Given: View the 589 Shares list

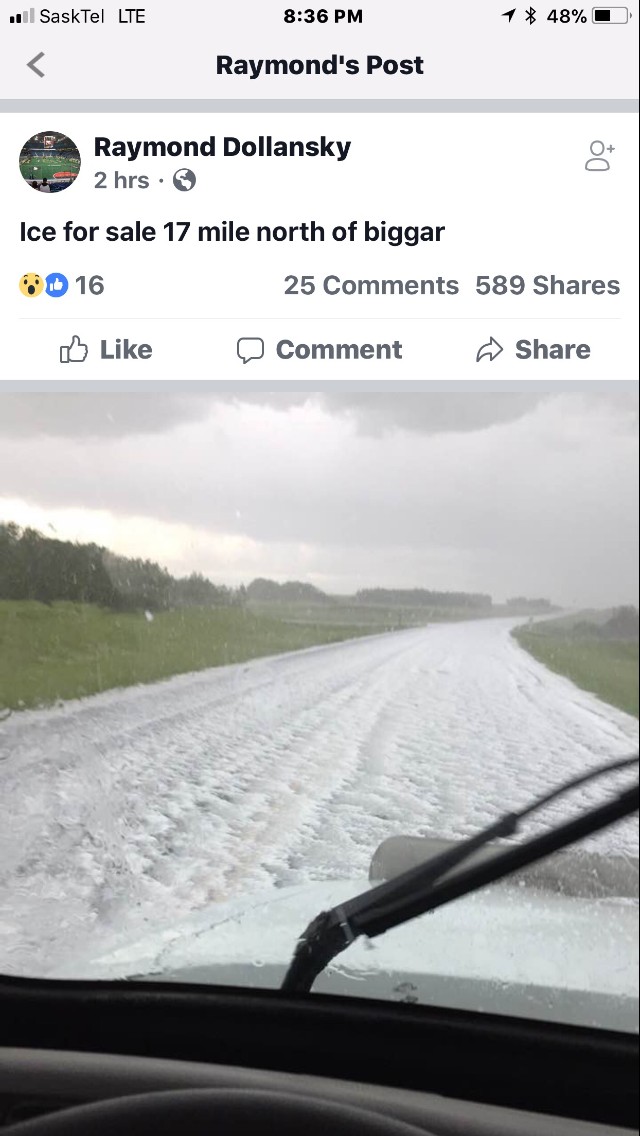Looking at the screenshot, I should point(548,285).
